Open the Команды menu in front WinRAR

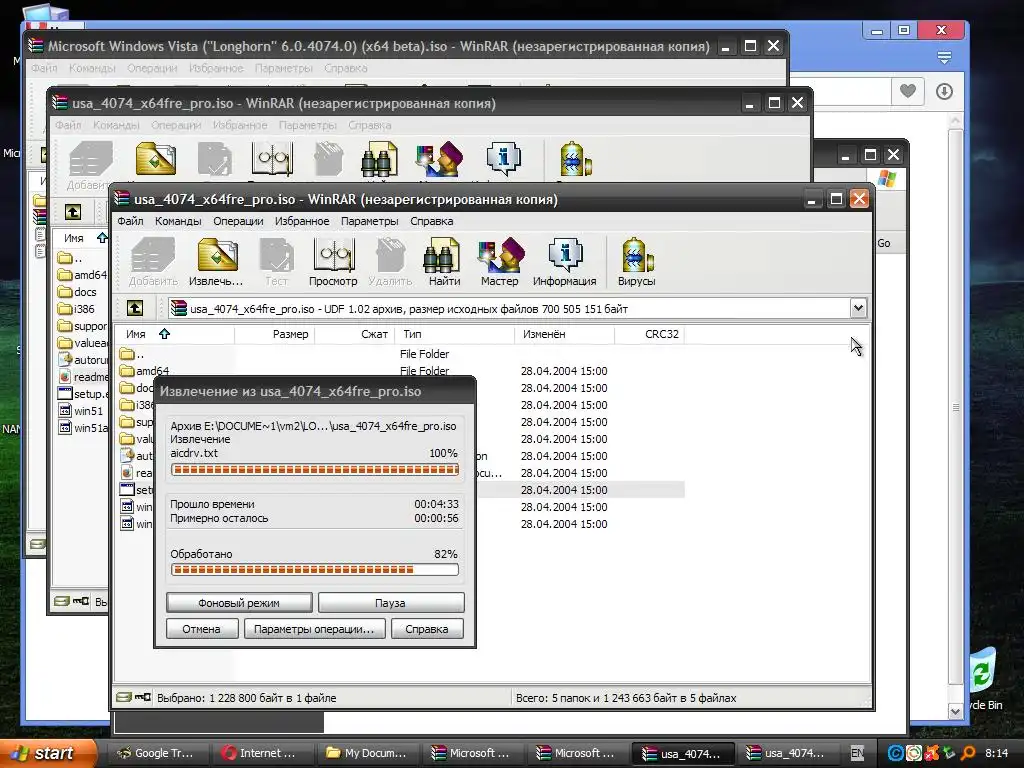pos(178,221)
